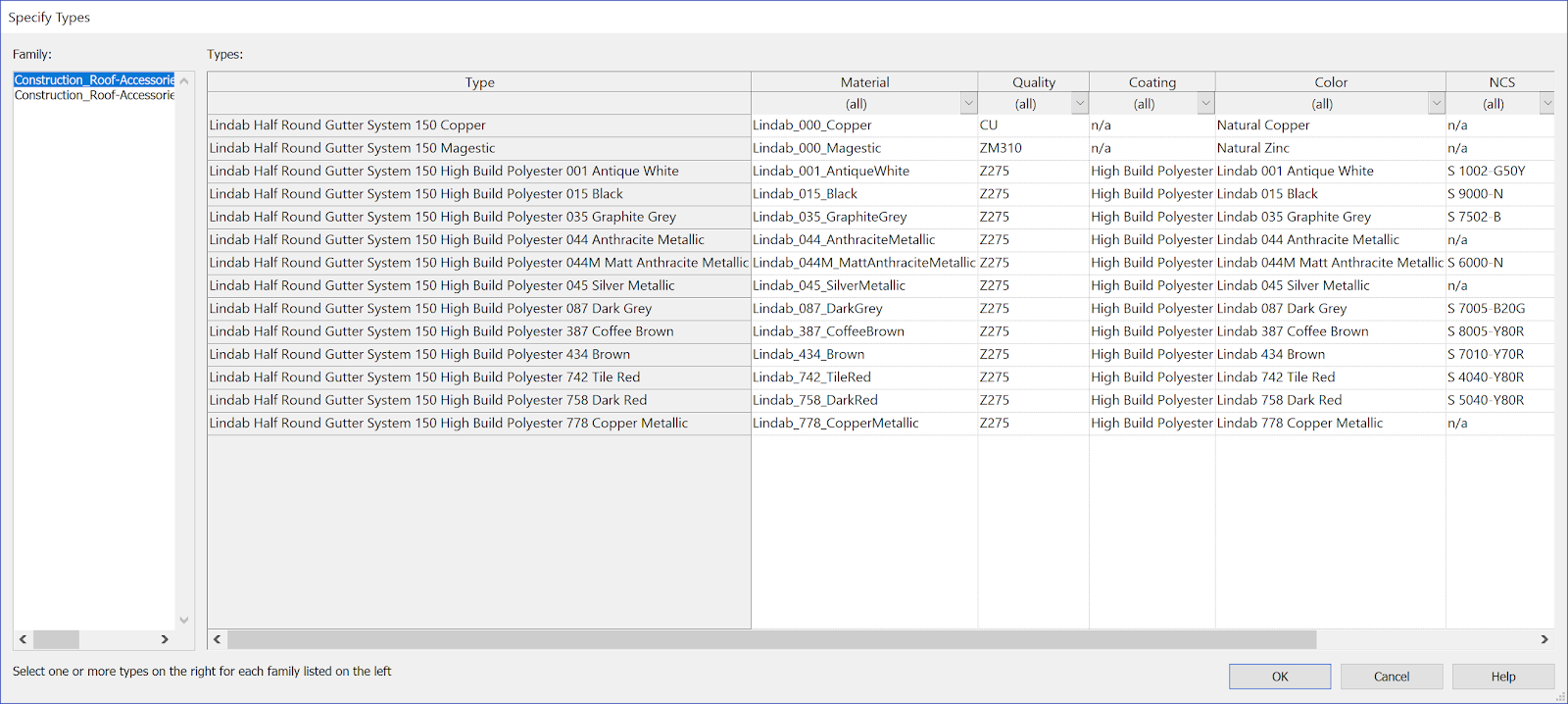This screenshot has width=1568, height=704.
Task: Select type '001 Antique White' row
Action: point(479,171)
